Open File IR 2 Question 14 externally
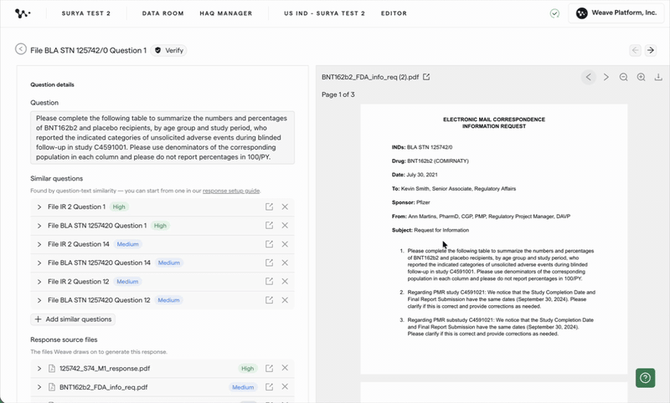 click(269, 244)
